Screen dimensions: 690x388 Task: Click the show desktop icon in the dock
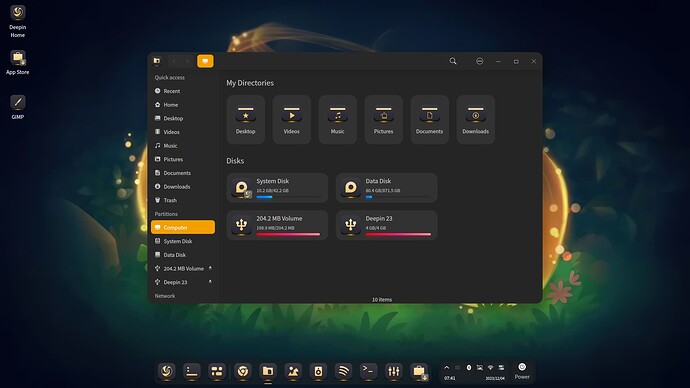[192, 372]
